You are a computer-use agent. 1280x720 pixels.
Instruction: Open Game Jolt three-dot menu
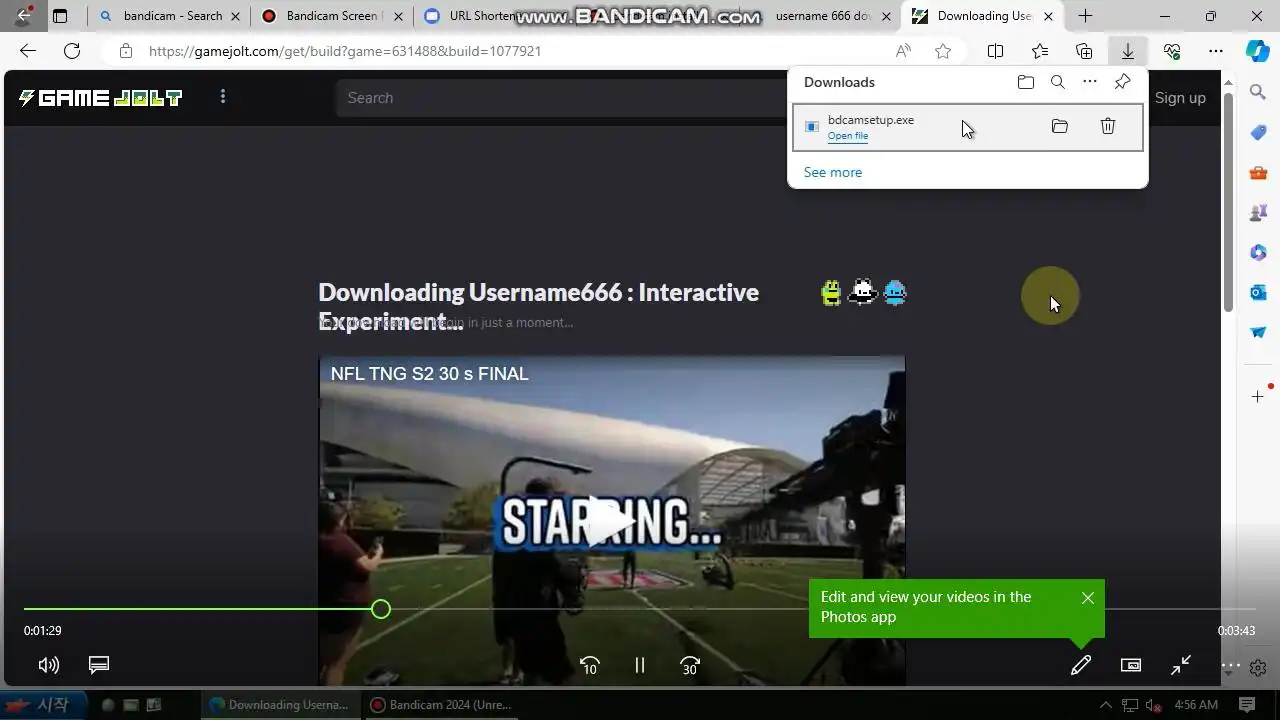223,97
